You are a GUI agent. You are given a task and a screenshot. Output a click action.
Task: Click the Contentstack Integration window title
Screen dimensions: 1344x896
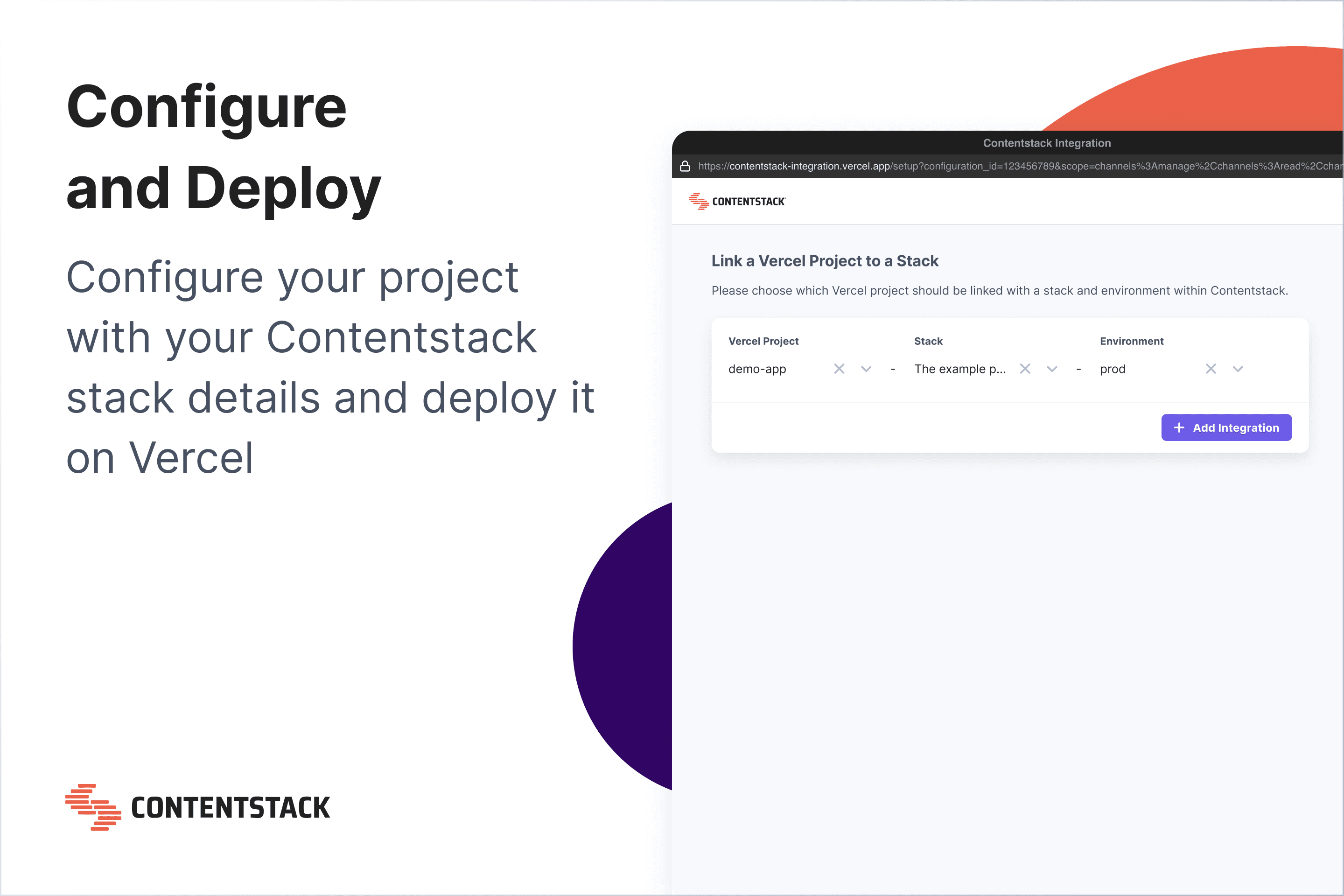[1047, 143]
